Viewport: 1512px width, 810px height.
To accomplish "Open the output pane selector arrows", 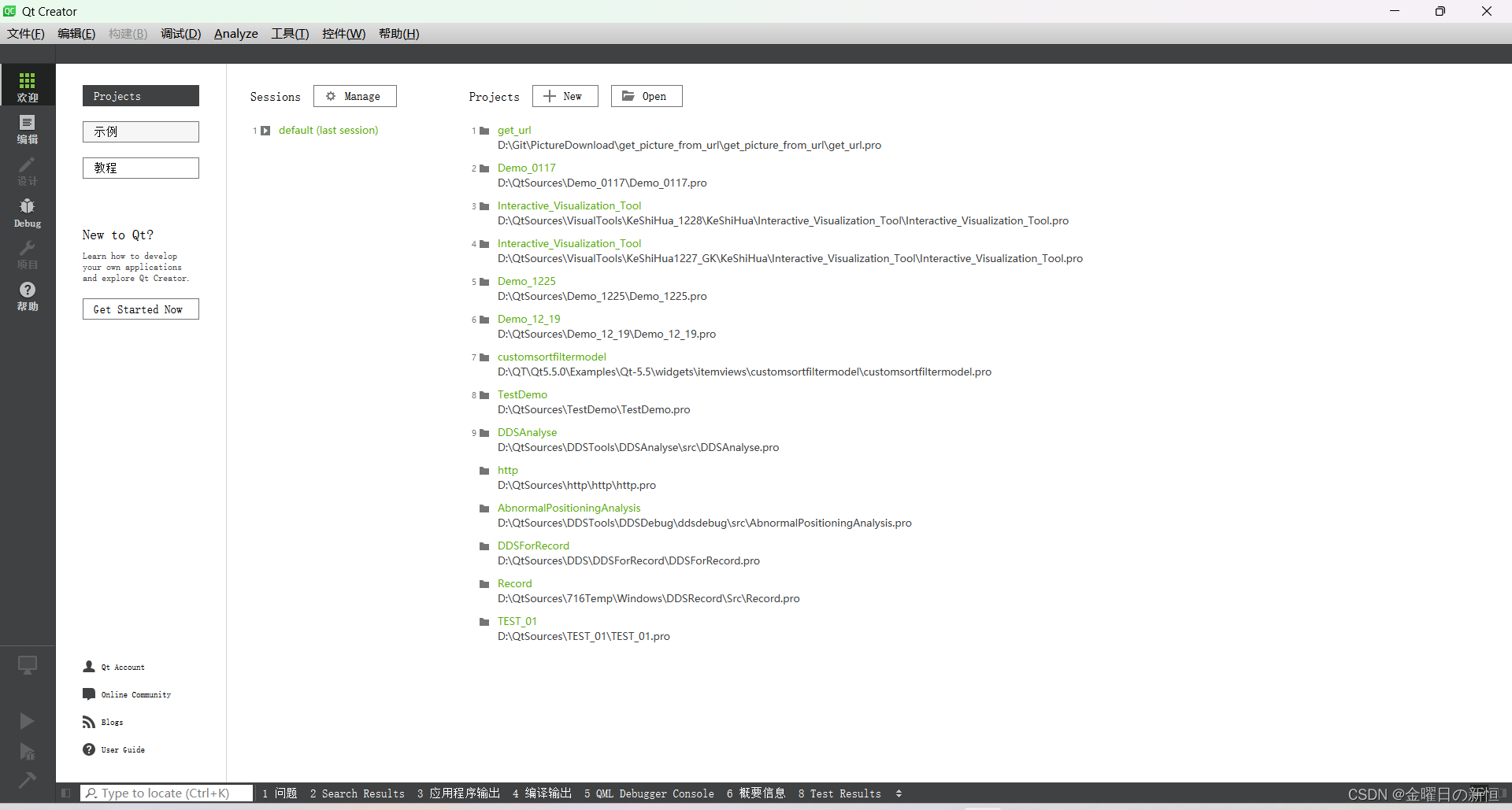I will point(899,793).
